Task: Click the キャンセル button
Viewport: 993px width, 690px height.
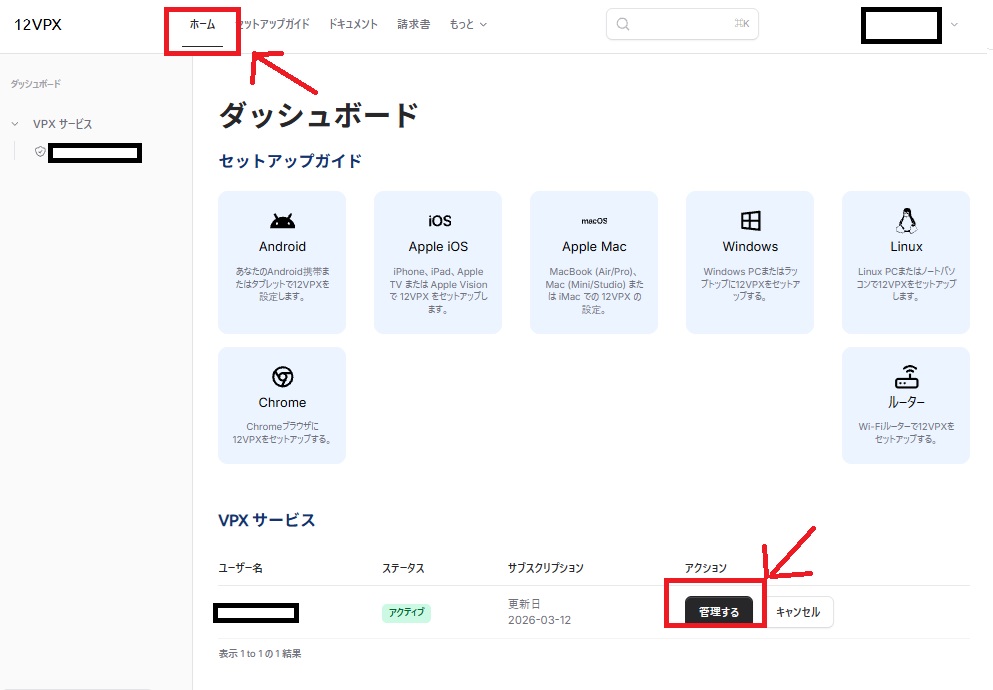Action: click(798, 612)
